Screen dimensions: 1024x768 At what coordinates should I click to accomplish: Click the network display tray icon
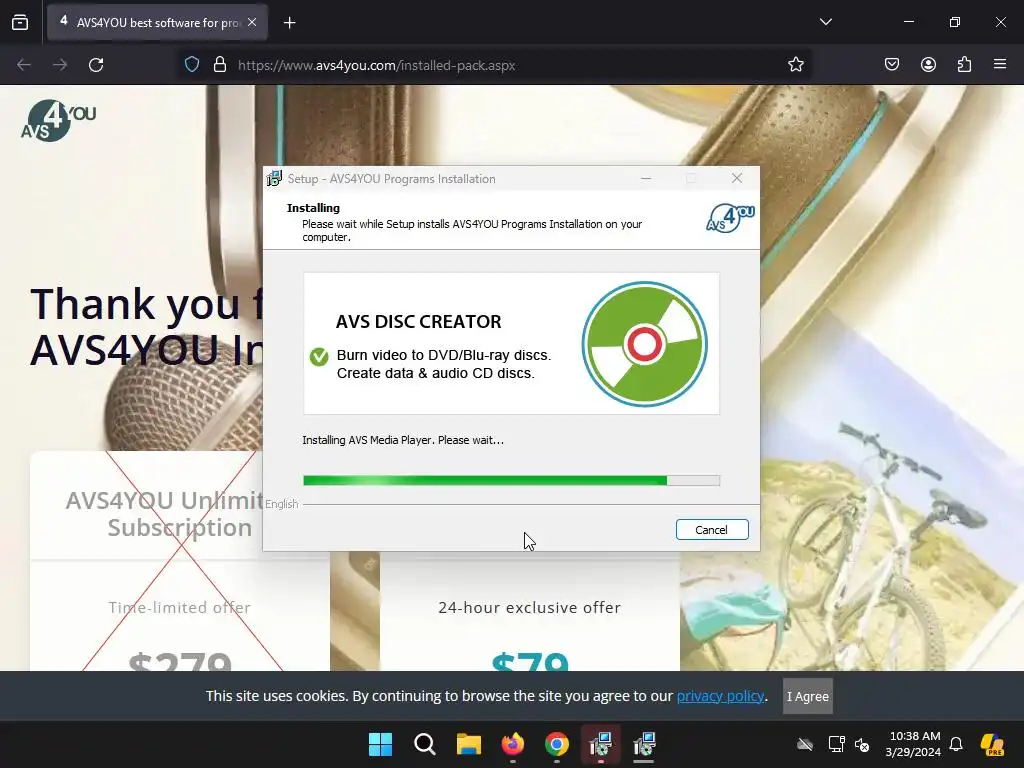836,744
